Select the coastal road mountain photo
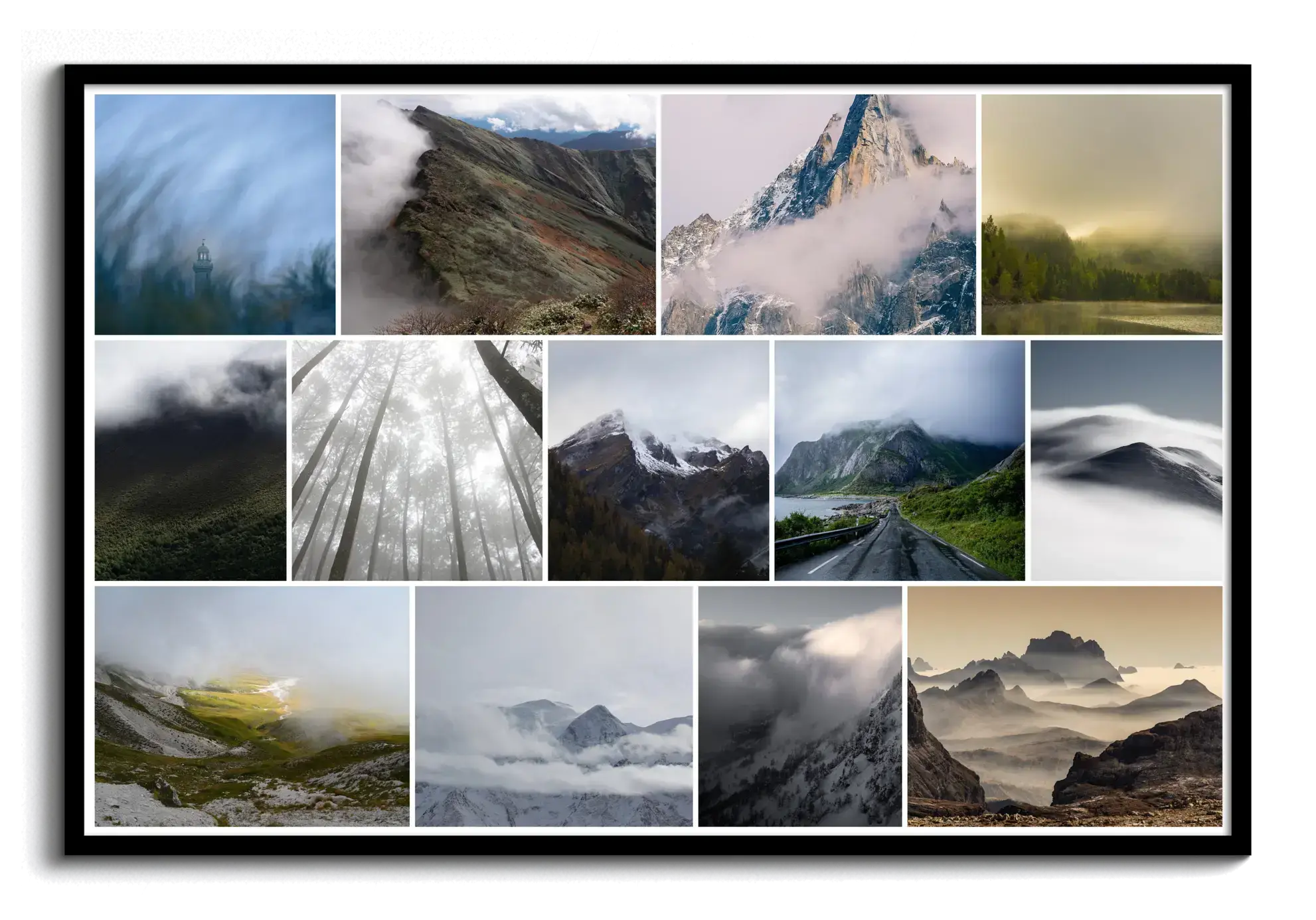 click(899, 460)
